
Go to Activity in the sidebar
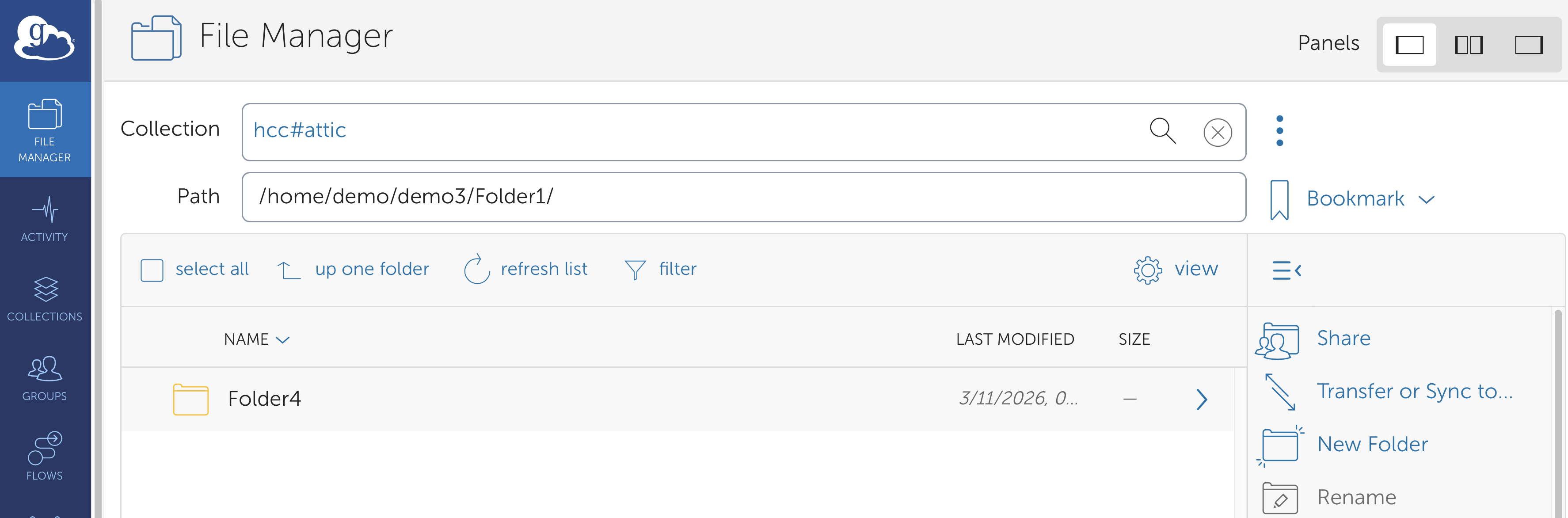45,219
